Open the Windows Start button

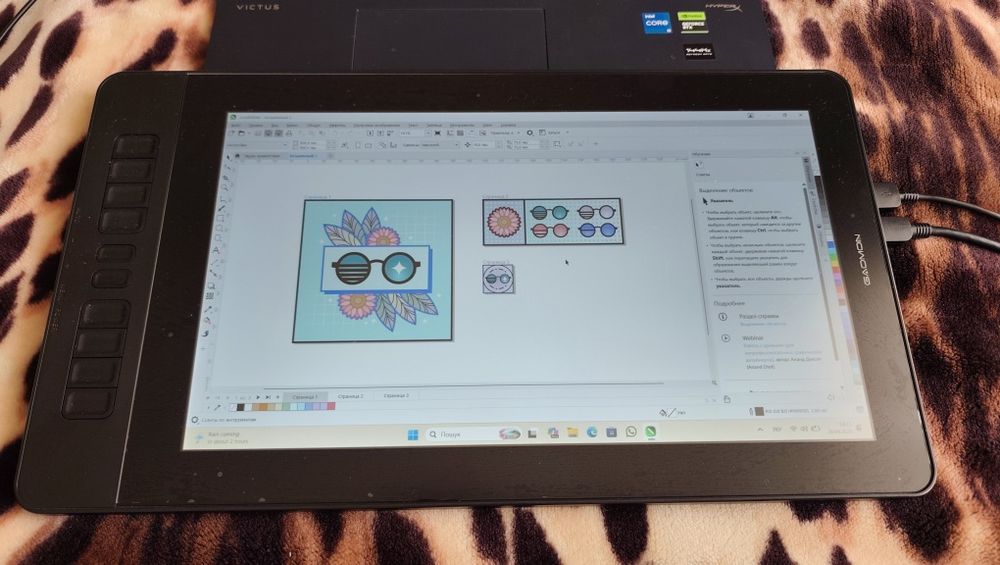click(x=413, y=435)
